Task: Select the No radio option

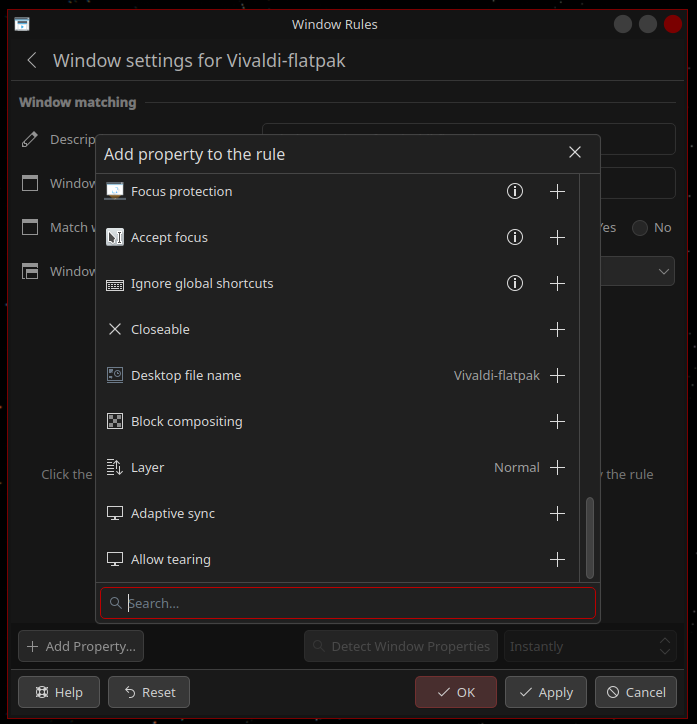Action: (x=640, y=228)
